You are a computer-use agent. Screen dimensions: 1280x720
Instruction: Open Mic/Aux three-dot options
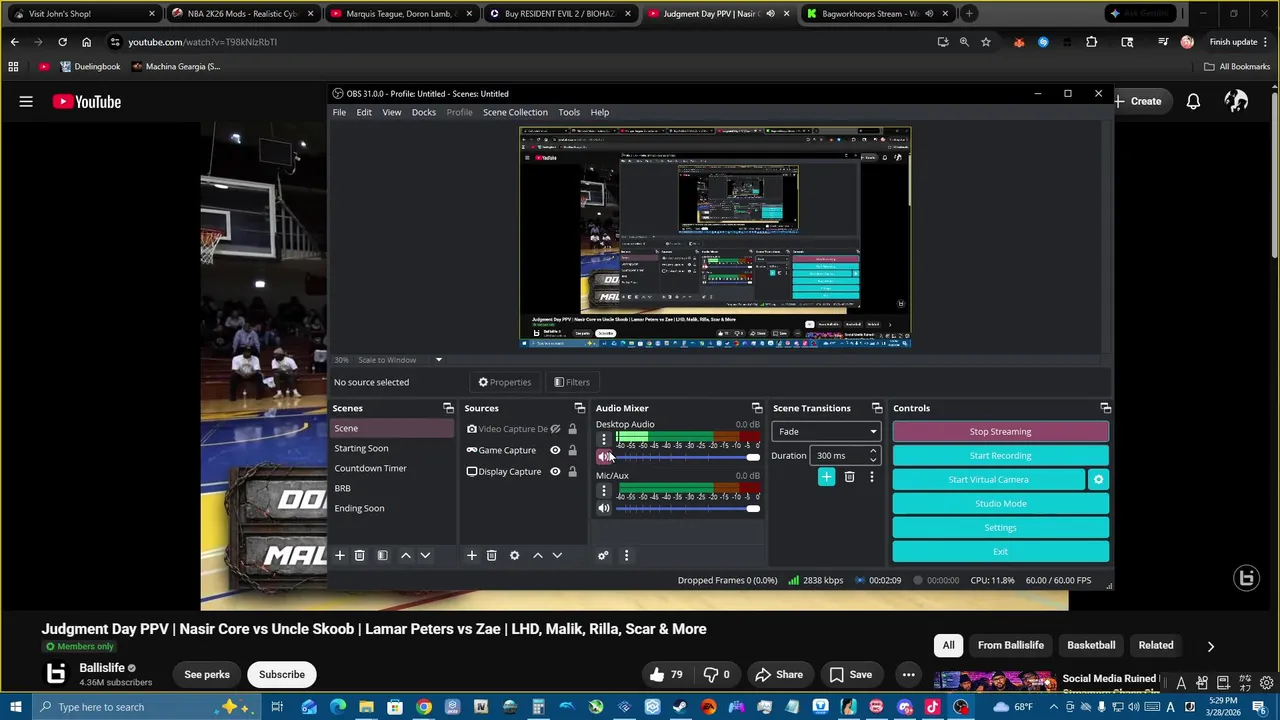[603, 491]
